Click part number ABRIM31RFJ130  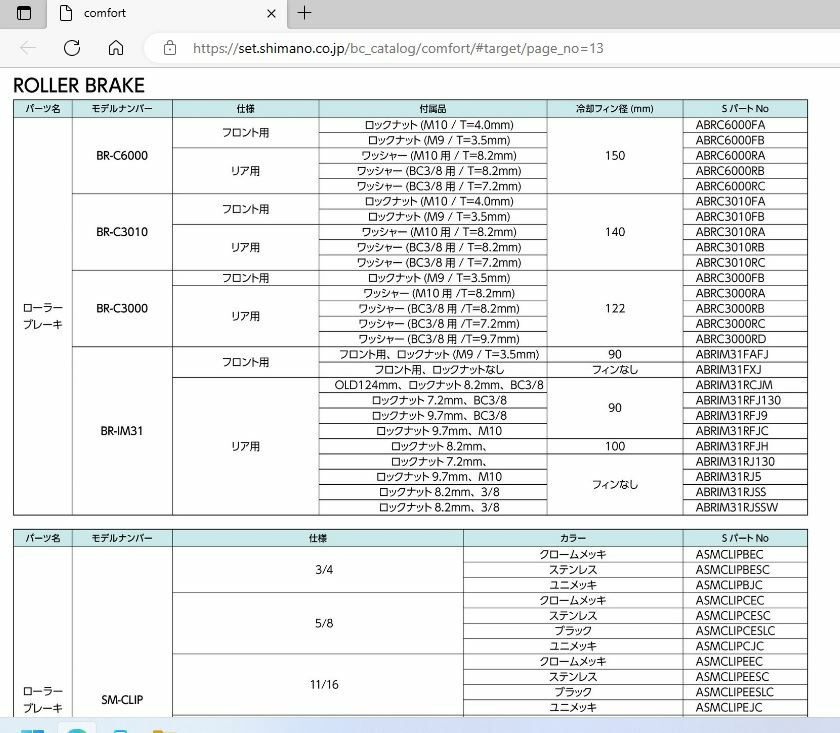(738, 400)
